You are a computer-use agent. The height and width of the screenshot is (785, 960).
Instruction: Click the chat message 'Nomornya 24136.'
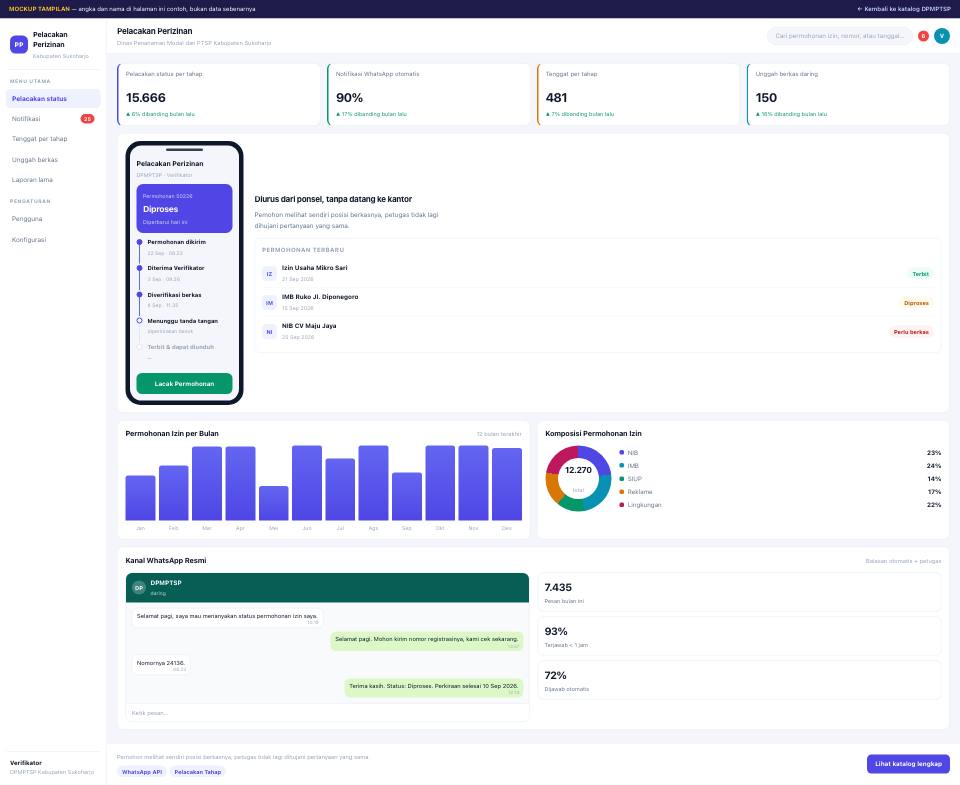[161, 665]
